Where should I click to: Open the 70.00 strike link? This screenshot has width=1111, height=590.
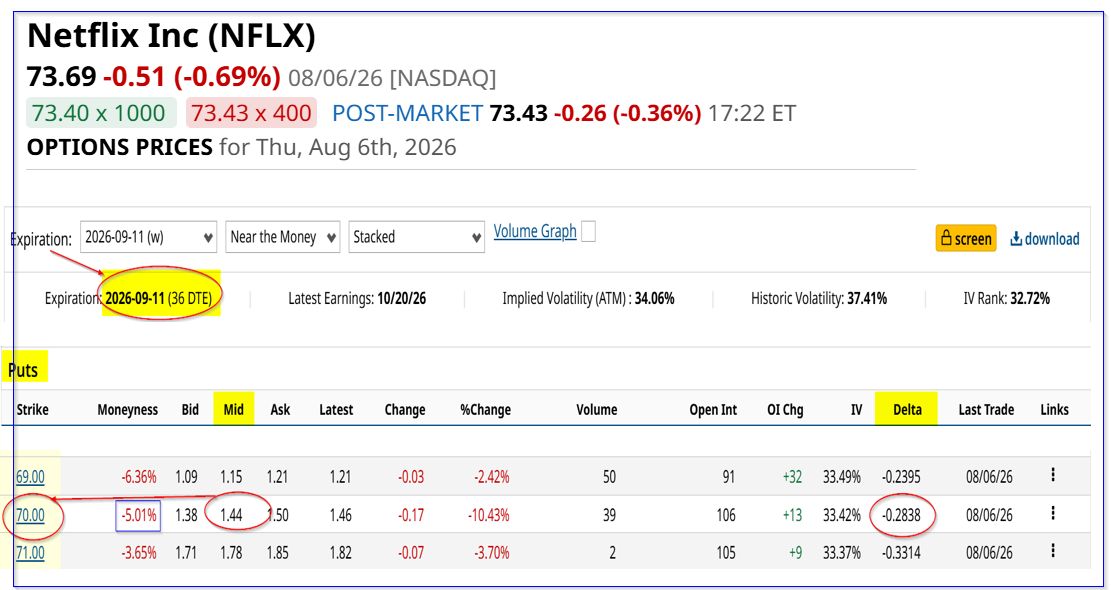click(x=30, y=515)
